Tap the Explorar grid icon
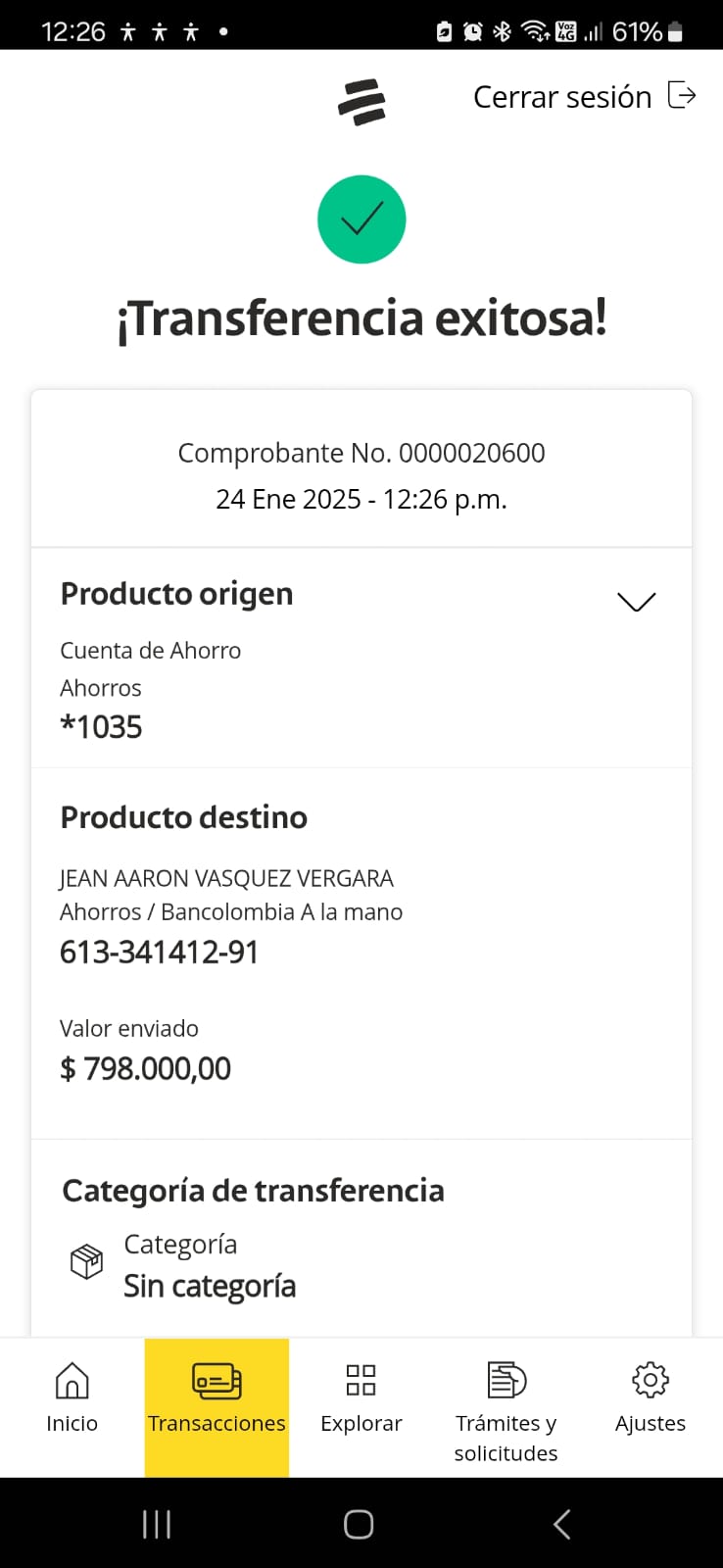This screenshot has width=723, height=1568. pos(361,1380)
